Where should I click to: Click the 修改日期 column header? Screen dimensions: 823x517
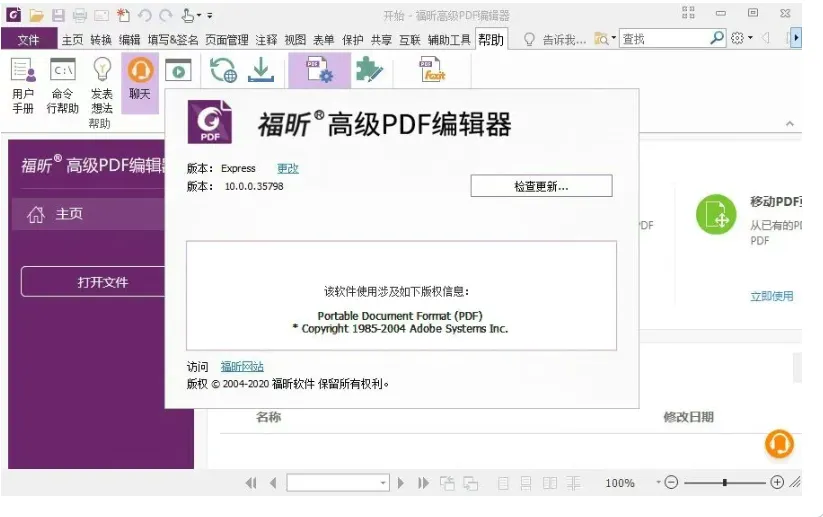(688, 417)
